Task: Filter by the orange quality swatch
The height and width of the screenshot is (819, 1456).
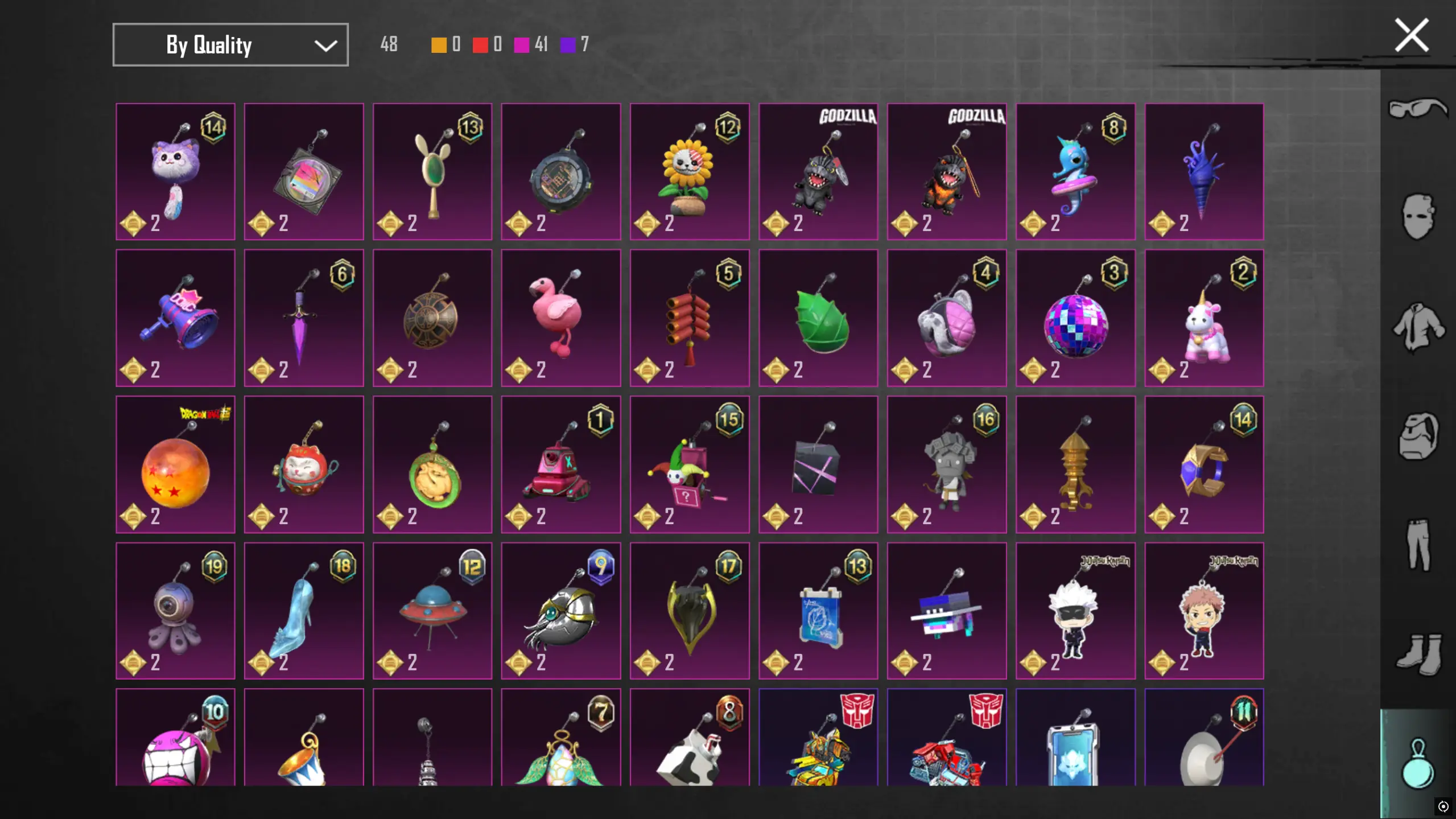Action: 439,45
